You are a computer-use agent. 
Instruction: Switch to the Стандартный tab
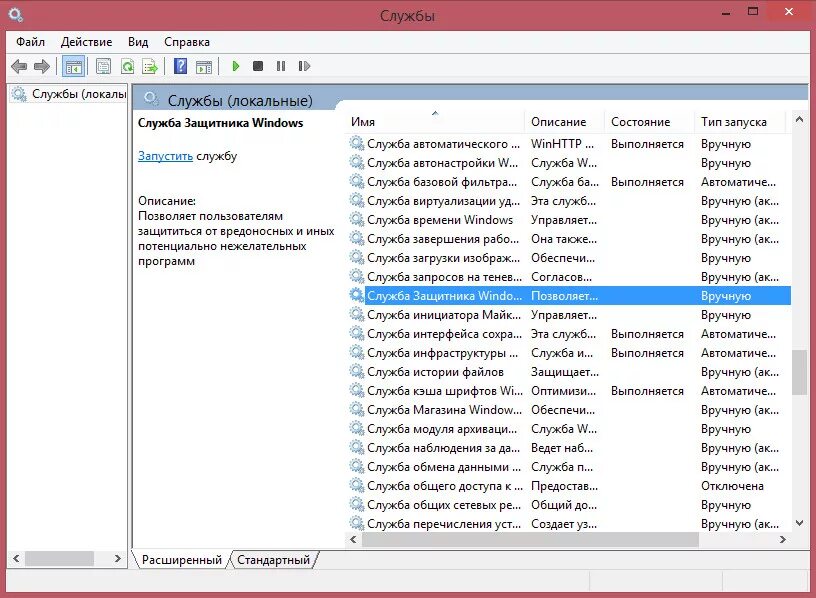[273, 560]
